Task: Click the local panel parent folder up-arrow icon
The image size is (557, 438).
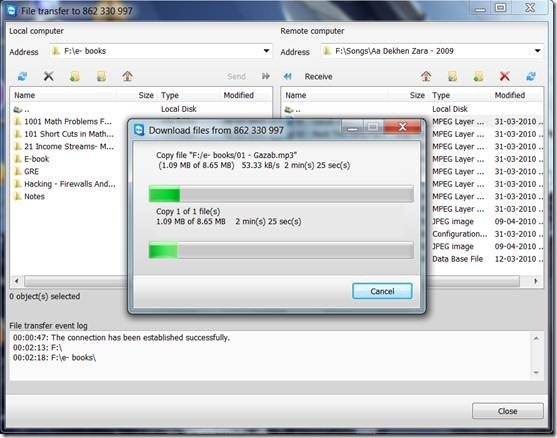Action: pyautogui.click(x=128, y=76)
